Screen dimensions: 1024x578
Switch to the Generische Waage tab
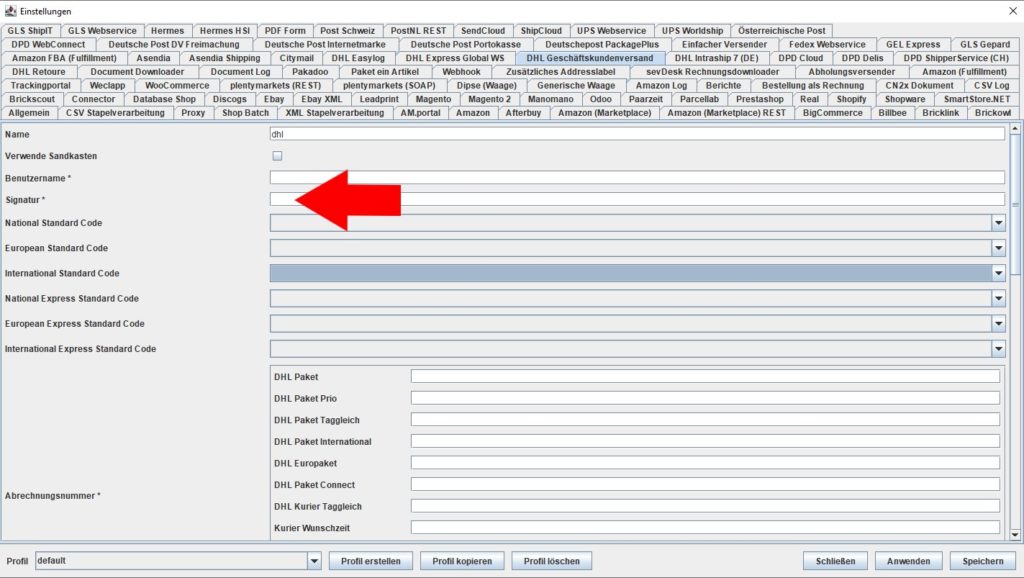pos(576,86)
